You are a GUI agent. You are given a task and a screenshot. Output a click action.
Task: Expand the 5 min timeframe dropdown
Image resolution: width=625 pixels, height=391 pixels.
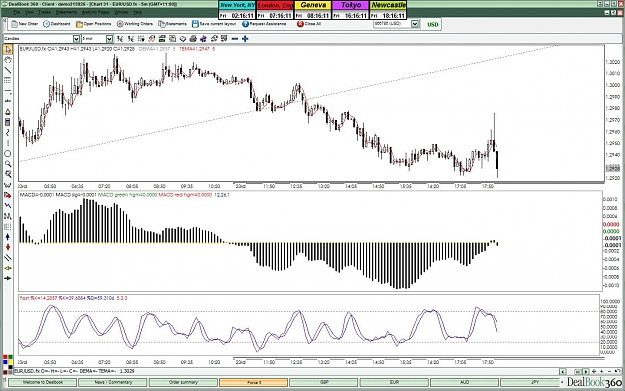(109, 39)
